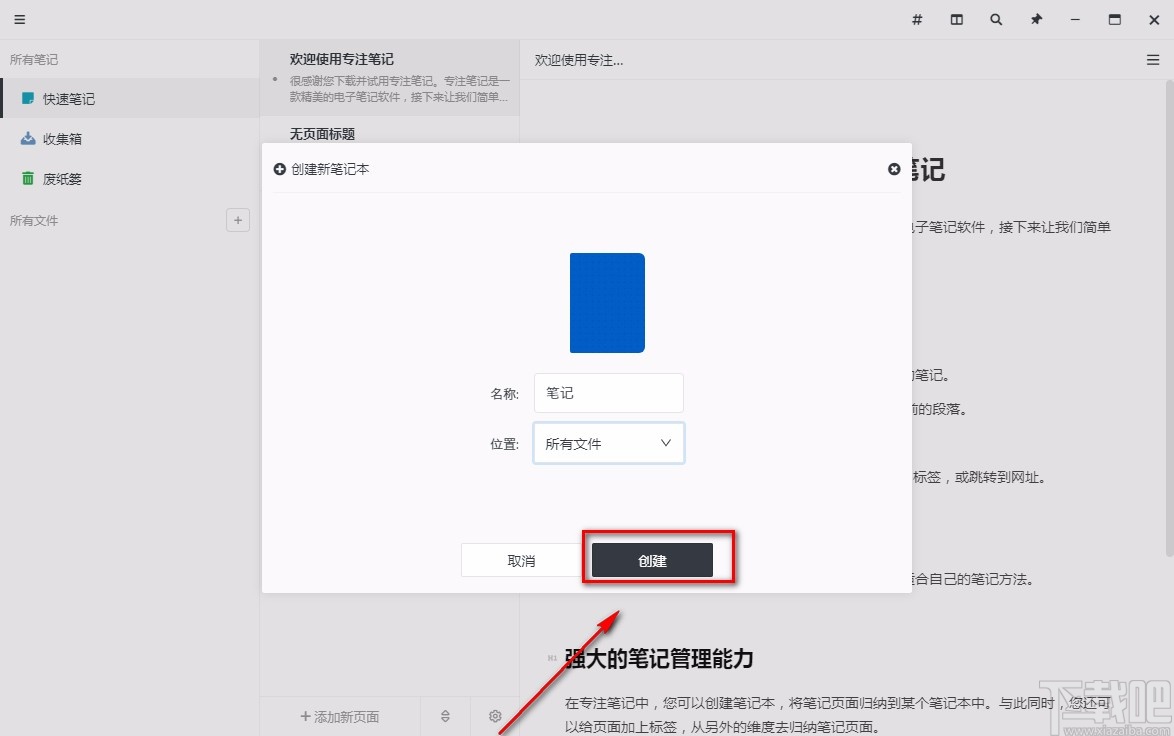Click the 欢迎使用专注… title in the editor header
Image resolution: width=1174 pixels, height=736 pixels.
click(x=579, y=60)
